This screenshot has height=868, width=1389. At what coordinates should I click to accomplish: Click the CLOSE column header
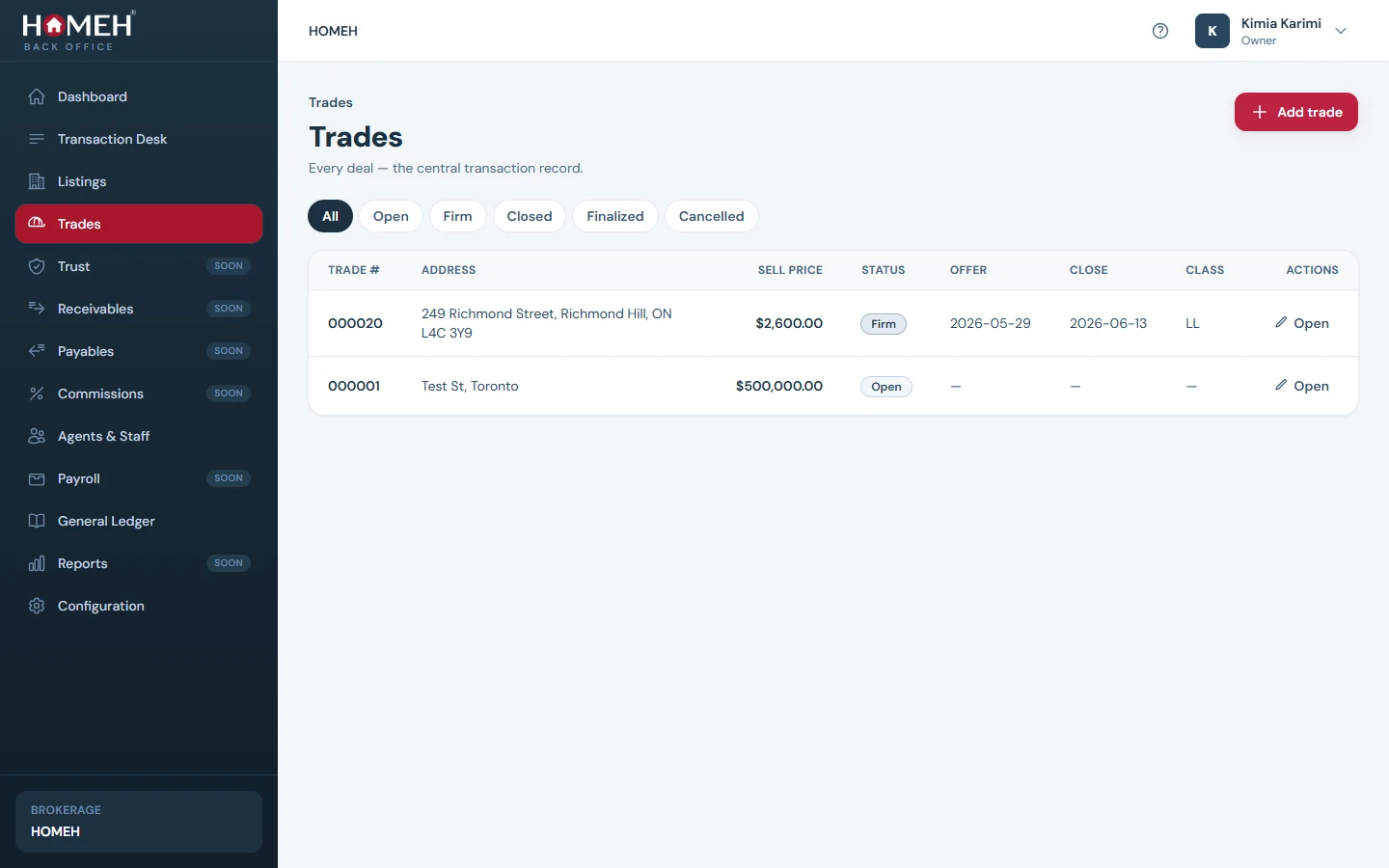point(1089,270)
